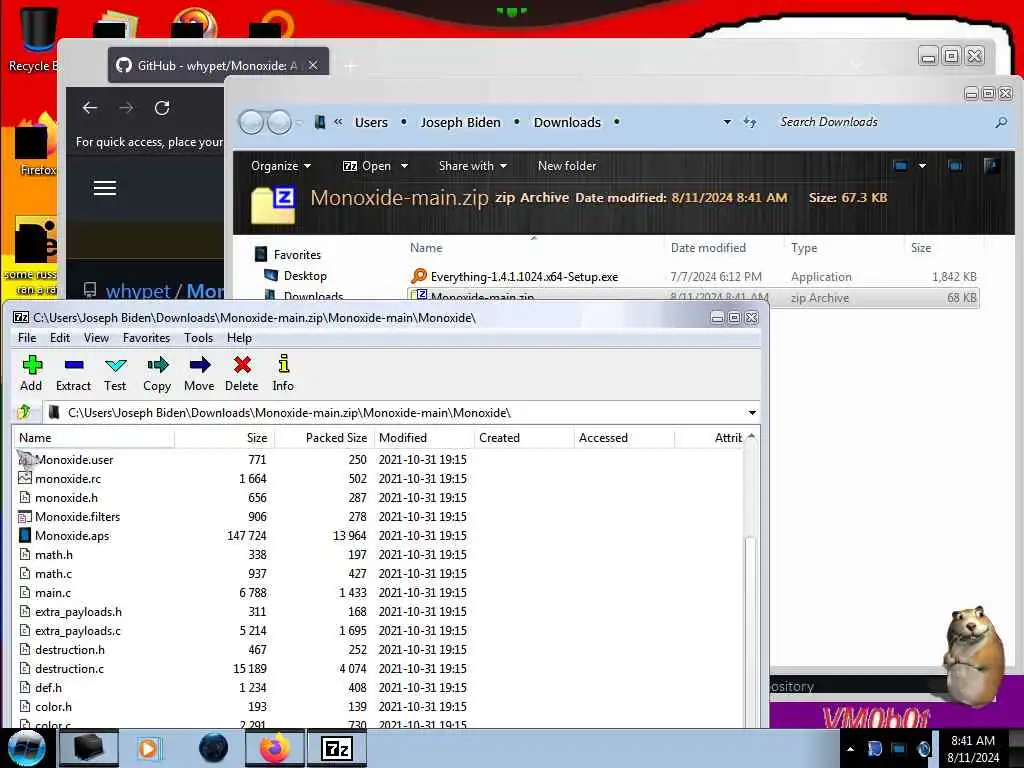Select the Move tool in 7-Zip
Screen dimensions: 1024x768
coord(199,373)
